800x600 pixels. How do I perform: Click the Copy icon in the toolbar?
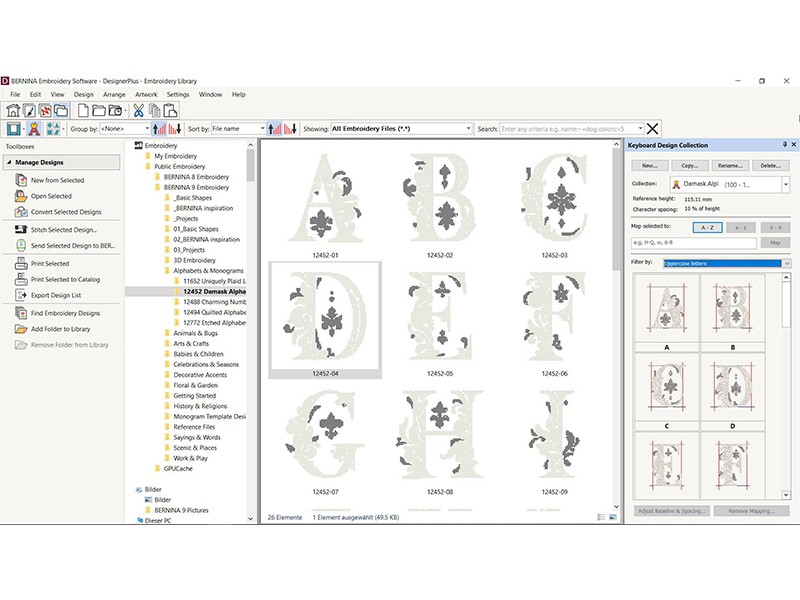pos(154,111)
